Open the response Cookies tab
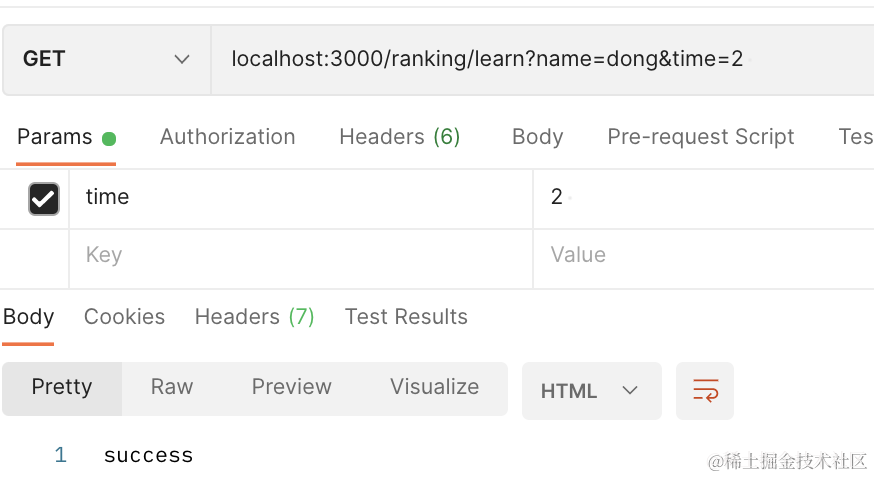874x478 pixels. [124, 317]
